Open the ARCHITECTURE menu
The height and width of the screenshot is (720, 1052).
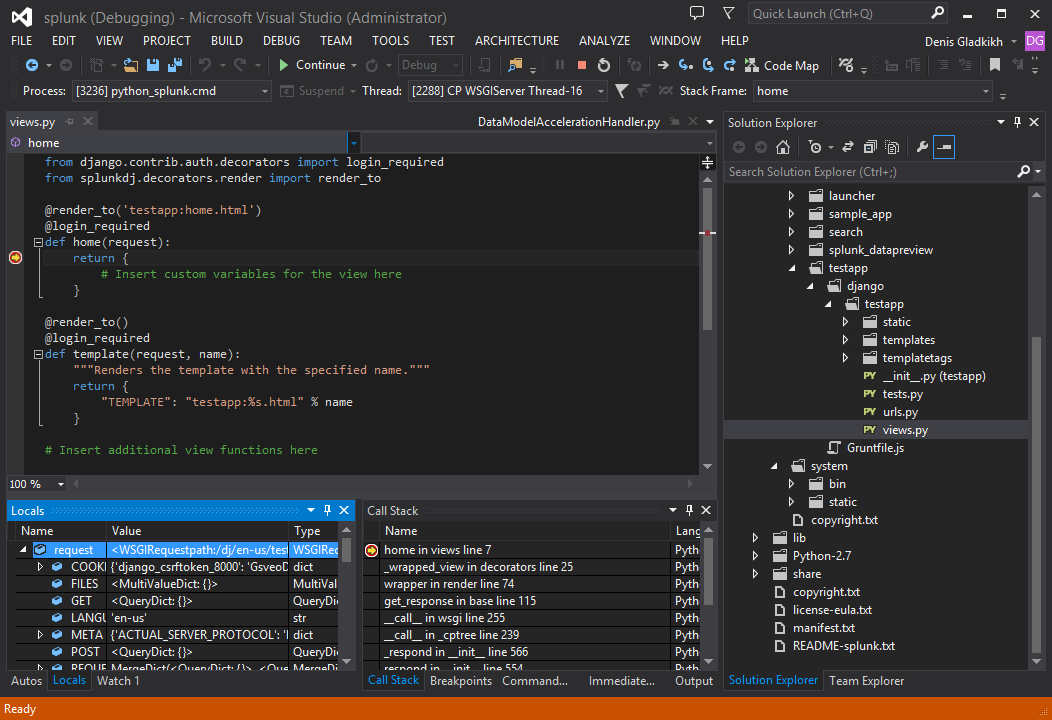pos(517,41)
